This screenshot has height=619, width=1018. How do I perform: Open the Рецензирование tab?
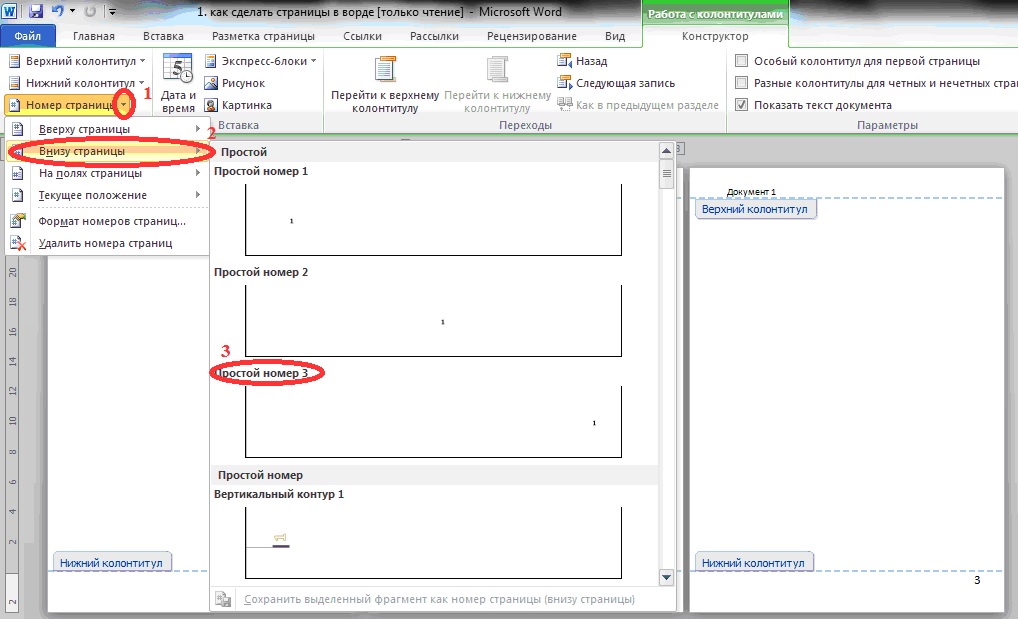pos(532,36)
